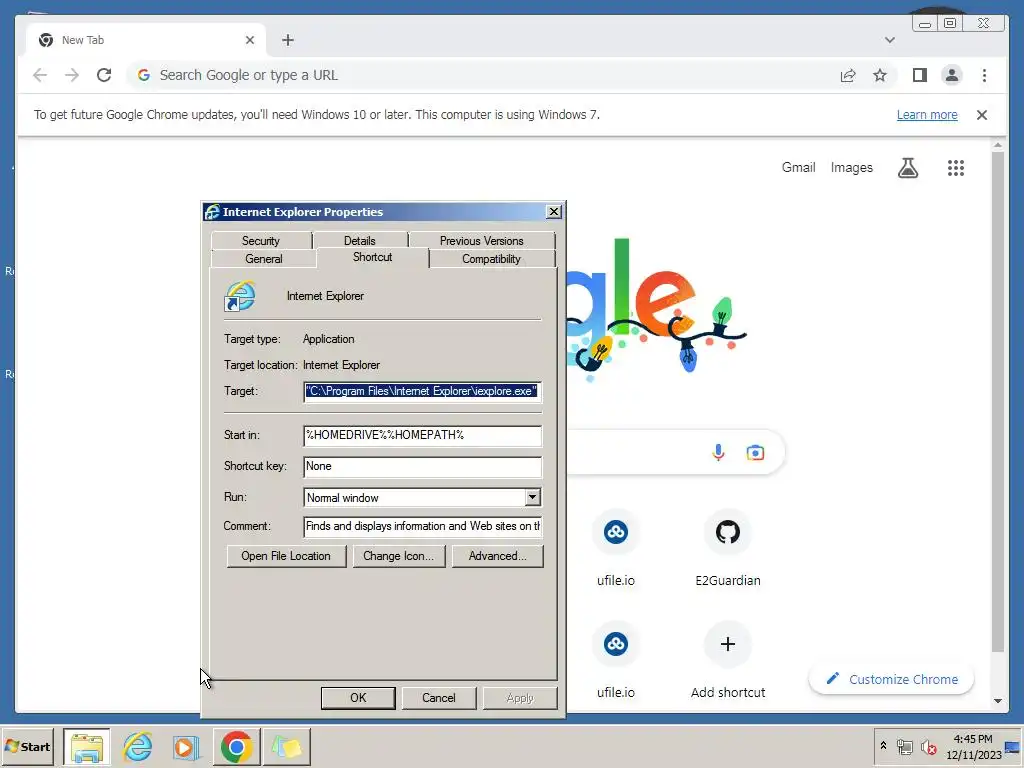
Task: Switch to the Compatibility tab
Action: click(x=491, y=259)
